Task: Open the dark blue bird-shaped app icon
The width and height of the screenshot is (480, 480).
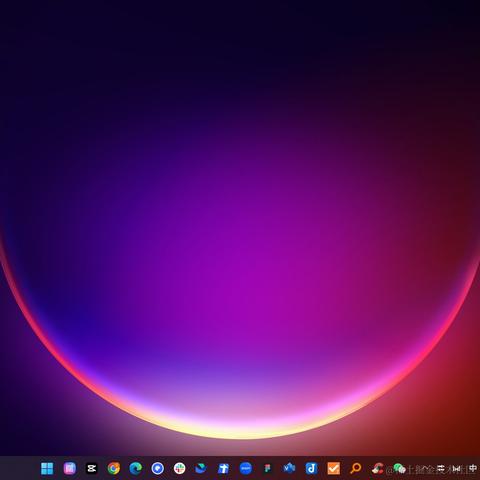Action: pos(201,468)
